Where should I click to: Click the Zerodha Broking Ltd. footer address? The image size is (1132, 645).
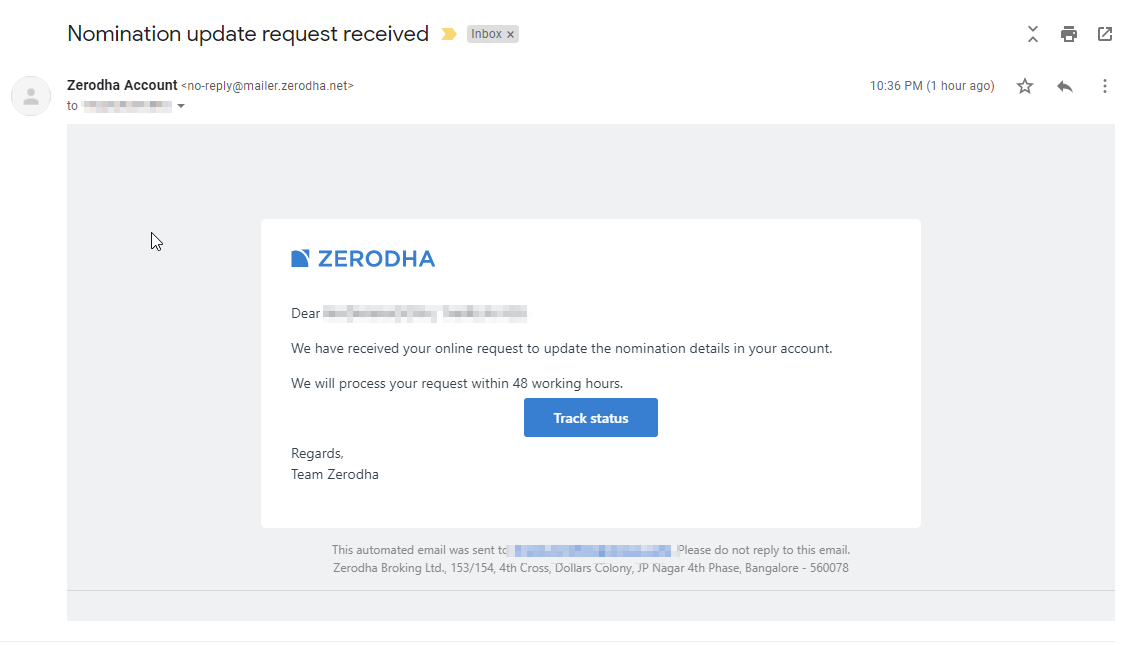tap(591, 568)
